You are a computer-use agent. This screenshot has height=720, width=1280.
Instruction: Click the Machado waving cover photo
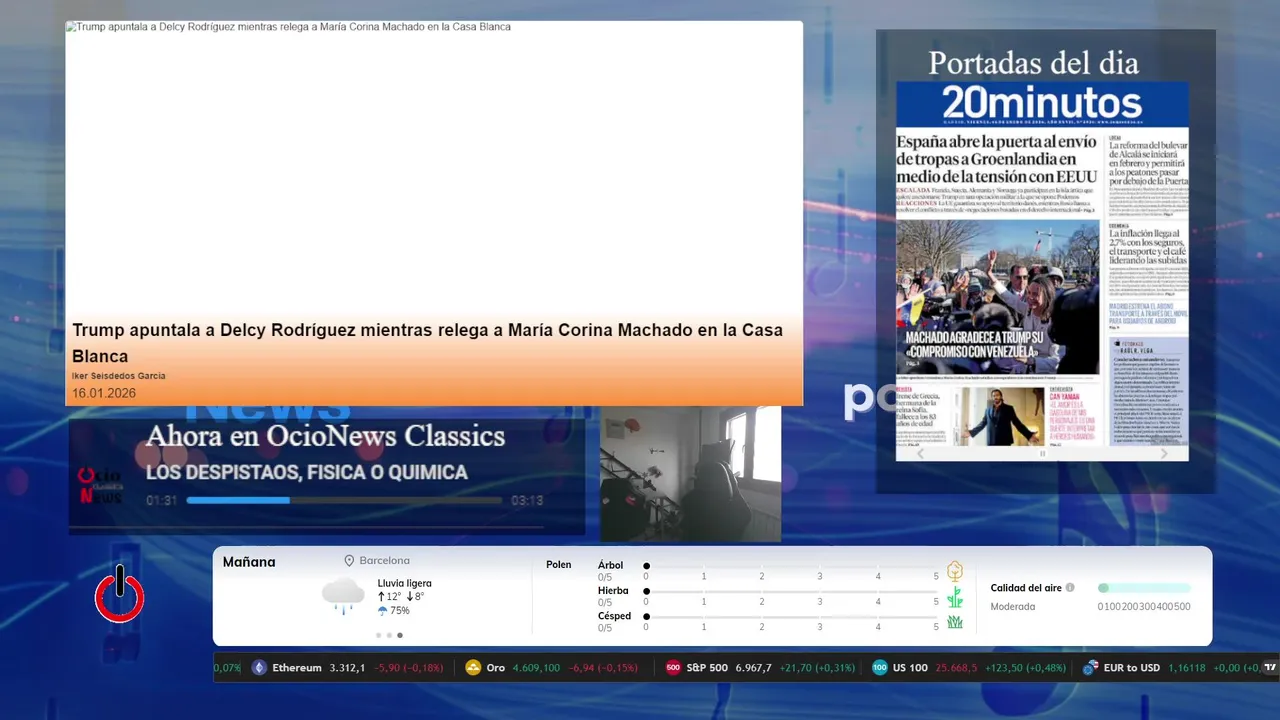tap(998, 297)
